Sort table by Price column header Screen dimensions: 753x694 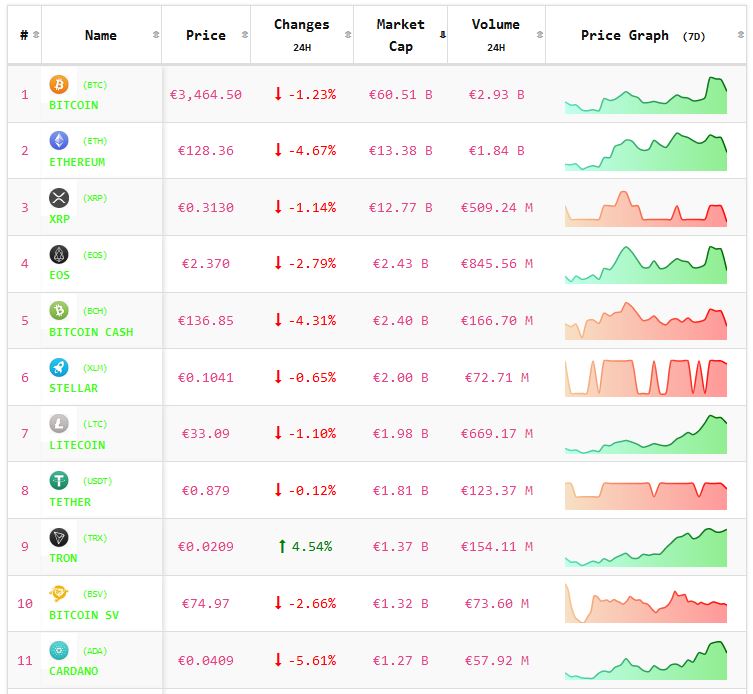click(206, 35)
